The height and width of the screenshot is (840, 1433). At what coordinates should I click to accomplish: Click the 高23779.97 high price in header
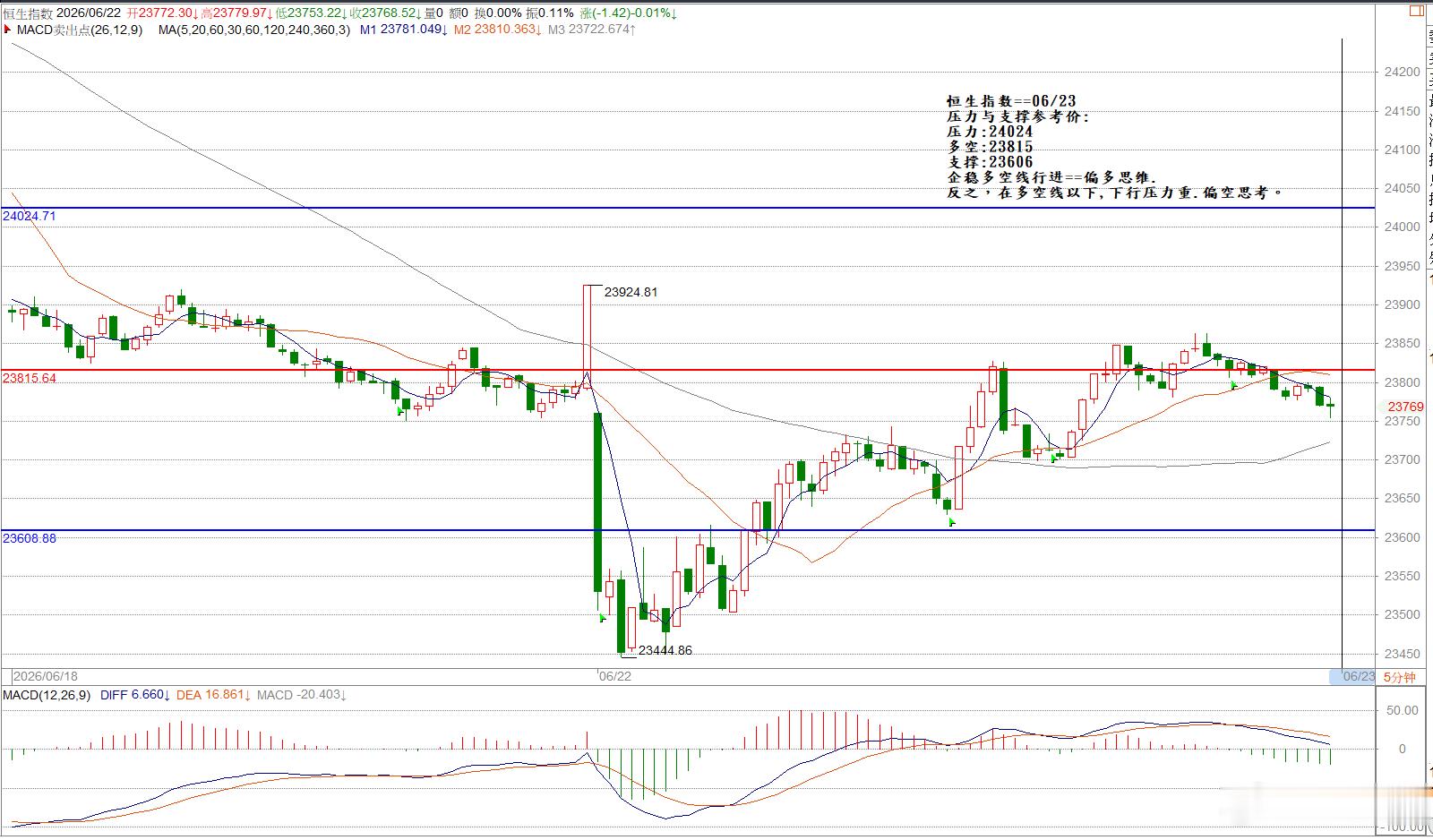236,13
